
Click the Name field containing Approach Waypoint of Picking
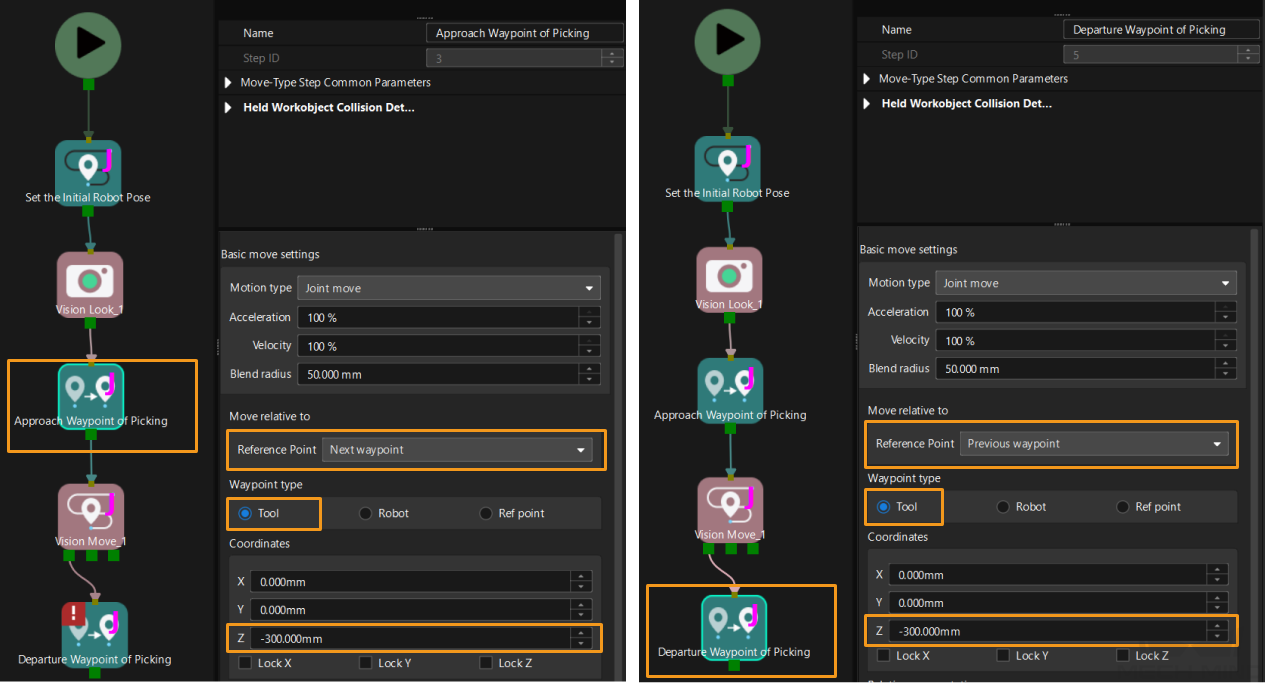525,33
